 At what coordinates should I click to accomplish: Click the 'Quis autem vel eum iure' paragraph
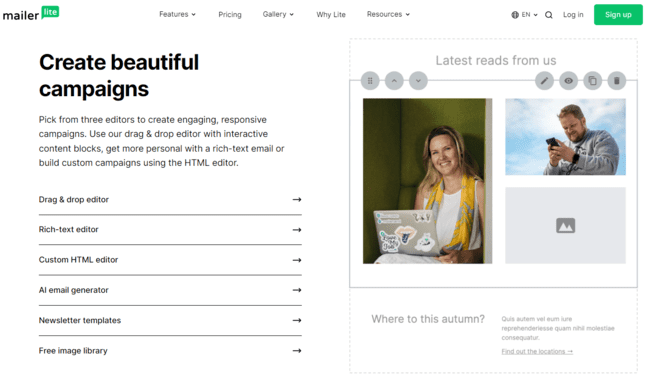pyautogui.click(x=558, y=328)
